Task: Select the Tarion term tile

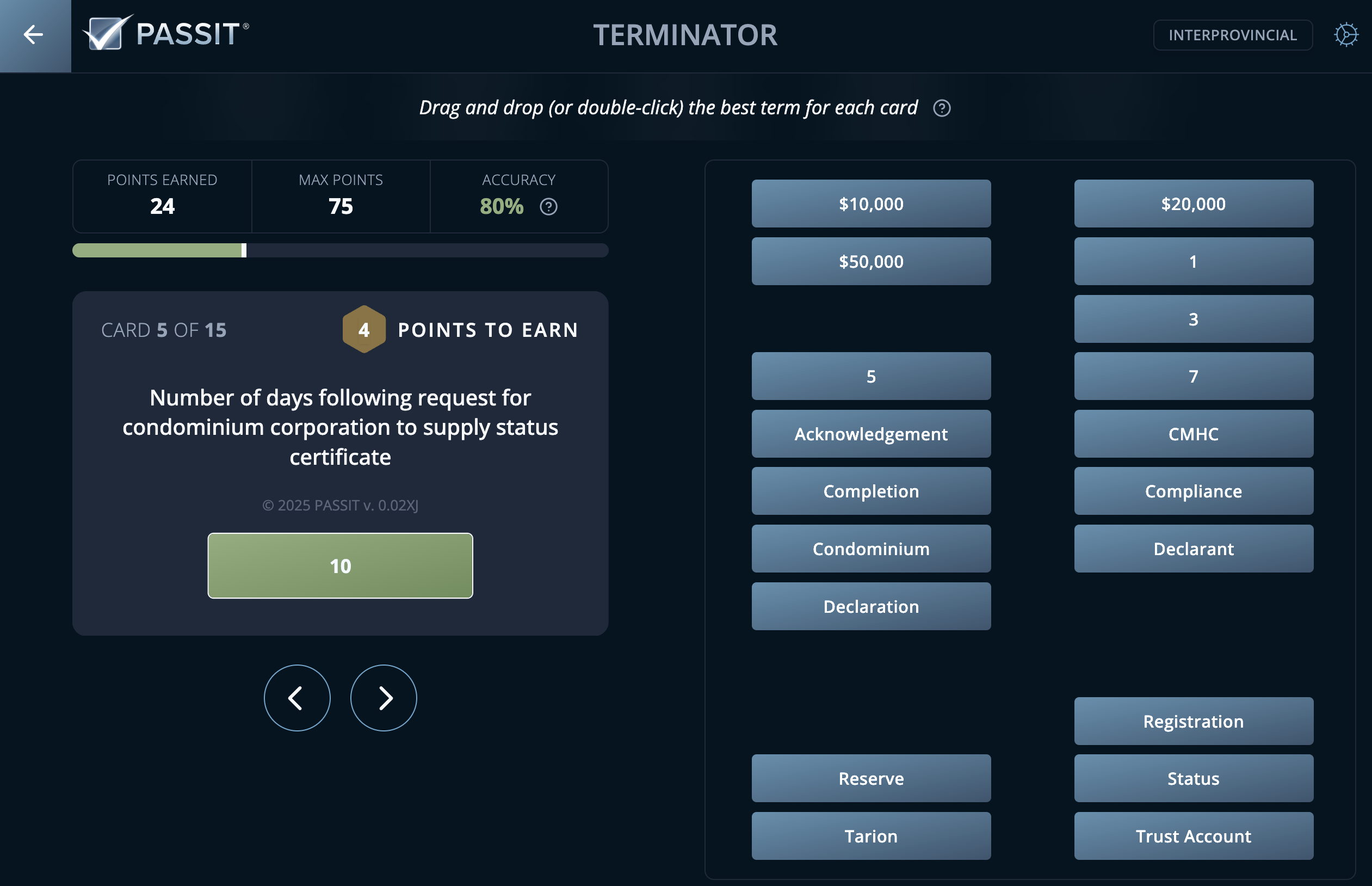Action: point(871,836)
